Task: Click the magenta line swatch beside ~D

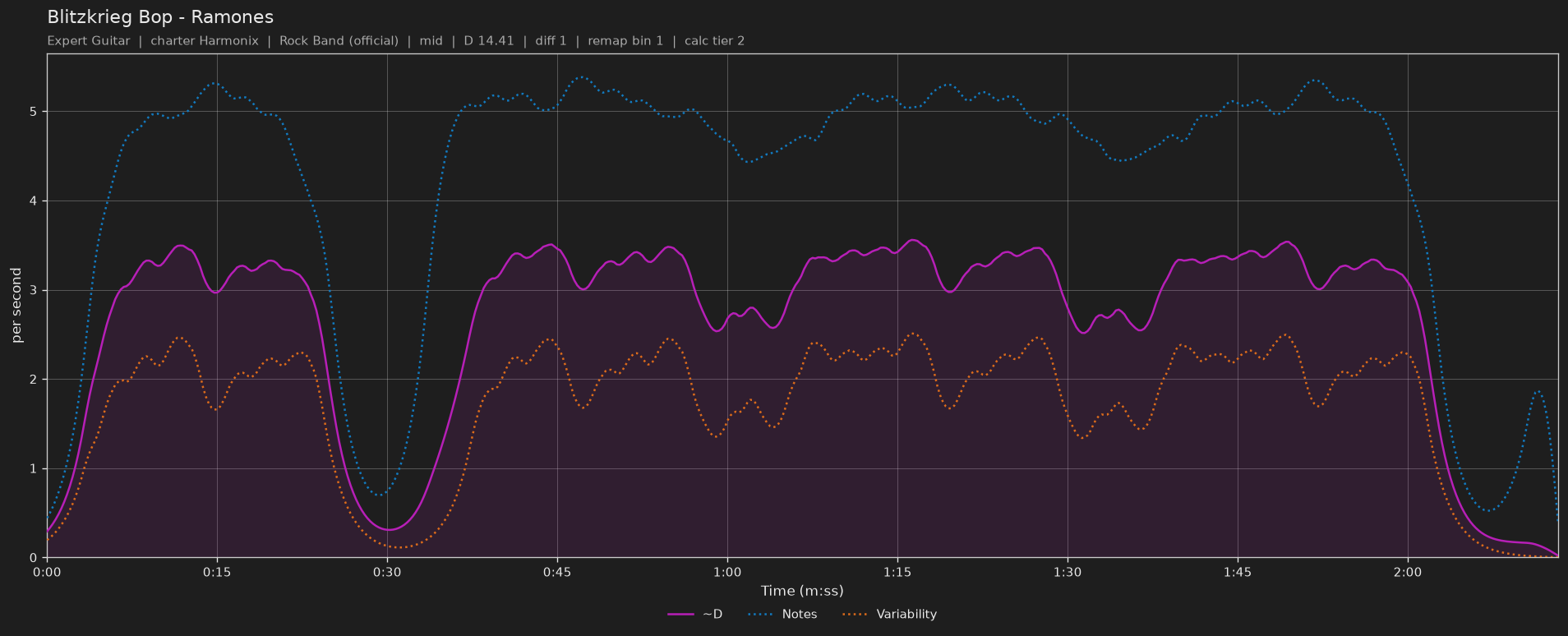Action: (x=681, y=615)
